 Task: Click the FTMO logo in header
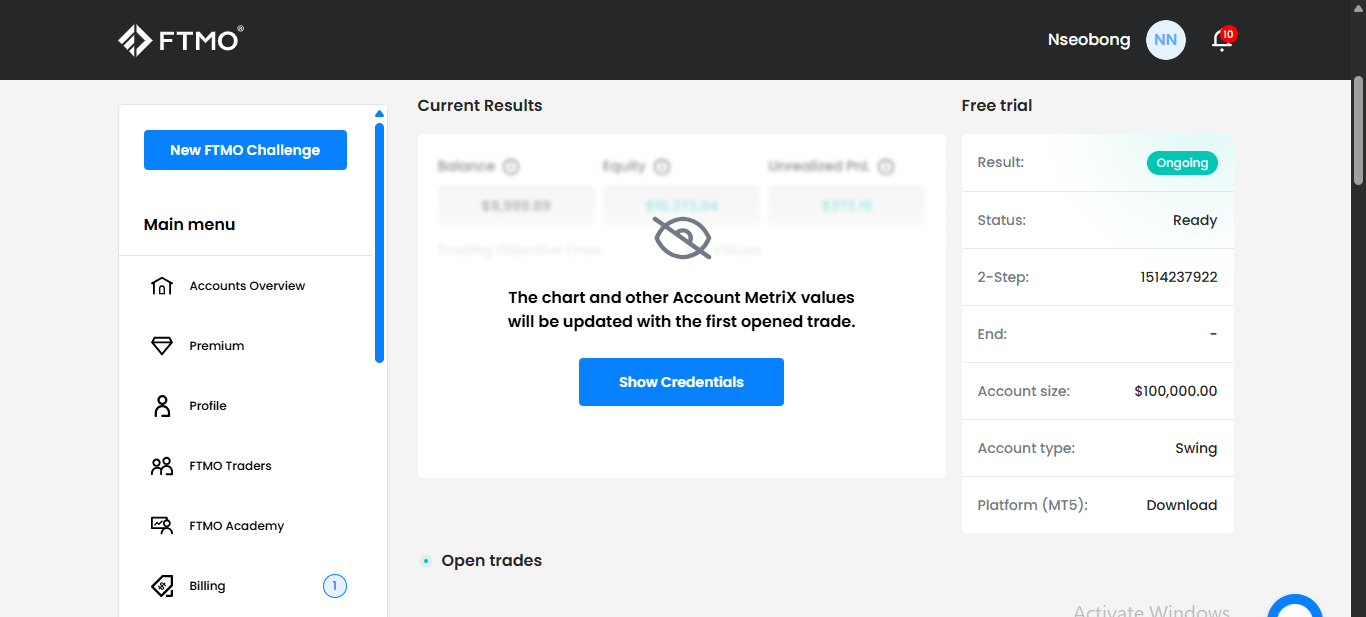tap(181, 40)
